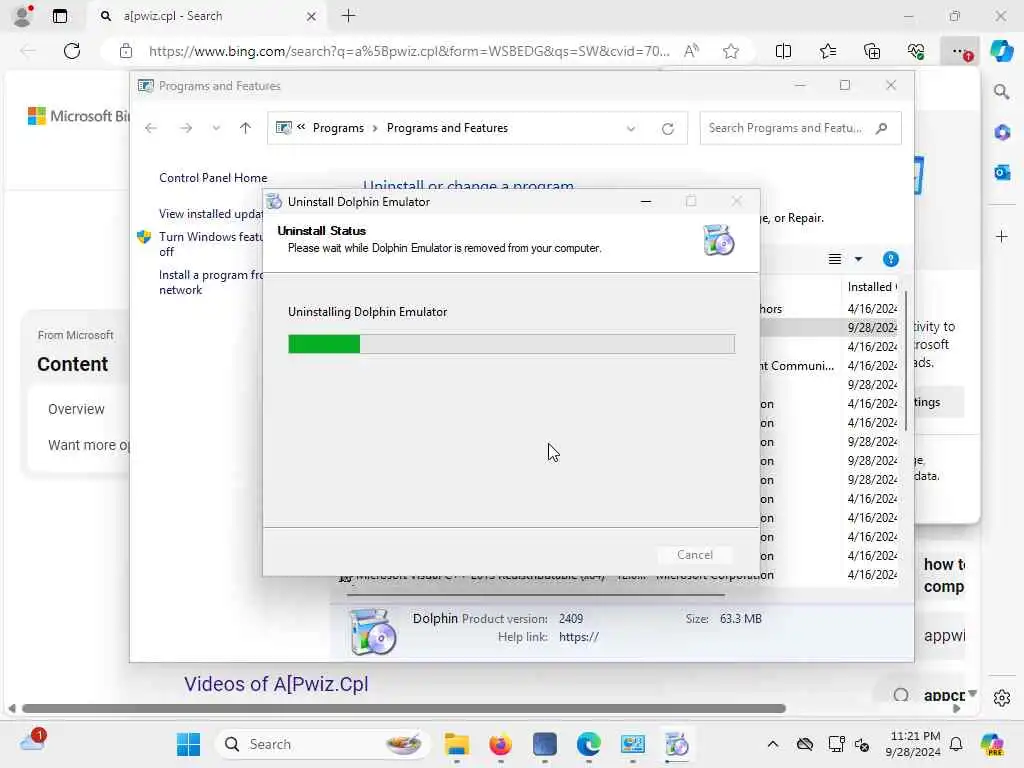Viewport: 1024px width, 768px height.
Task: Open the notifications bell icon
Action: (x=956, y=744)
